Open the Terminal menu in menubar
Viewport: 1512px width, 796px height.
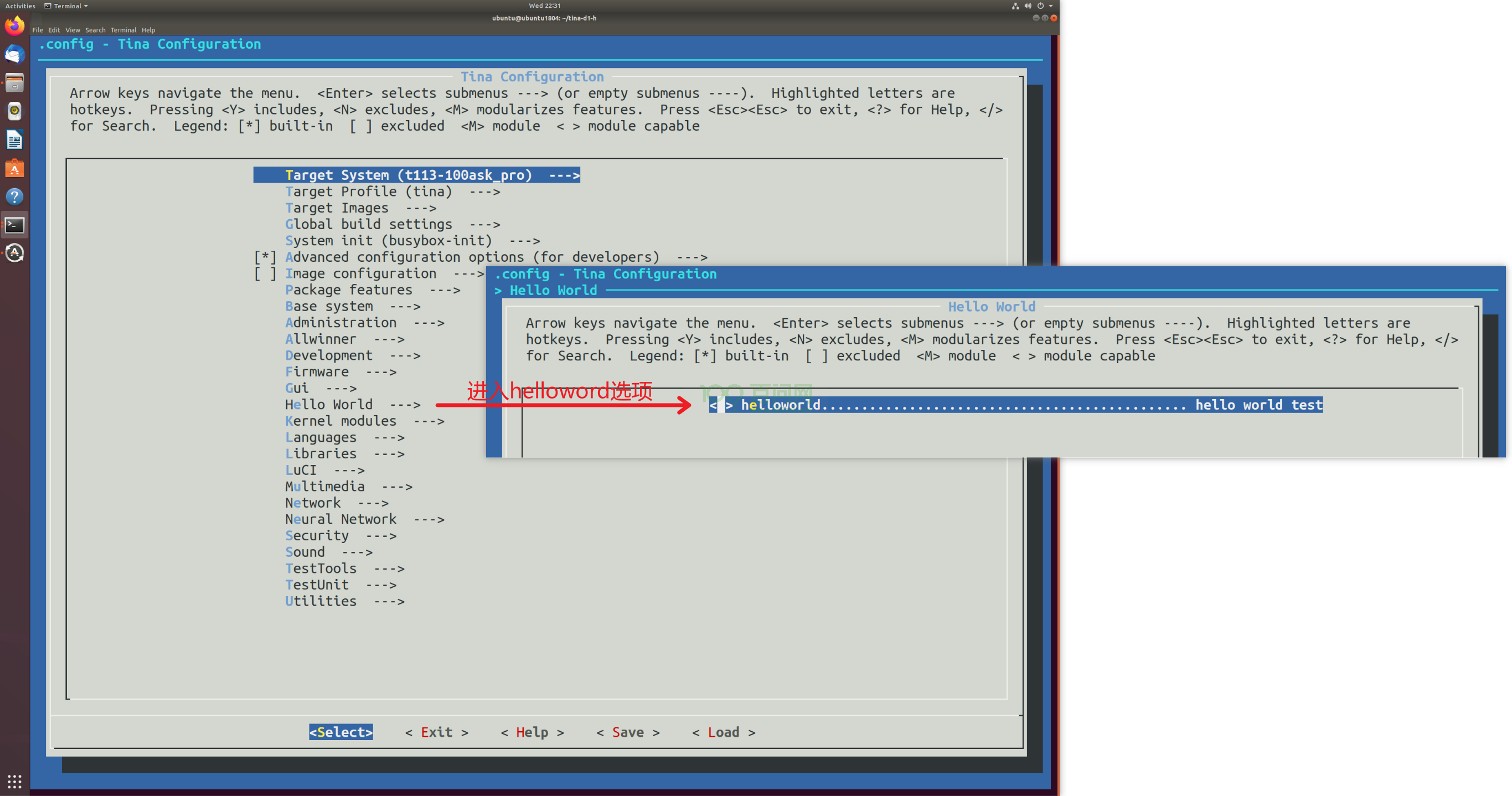123,30
